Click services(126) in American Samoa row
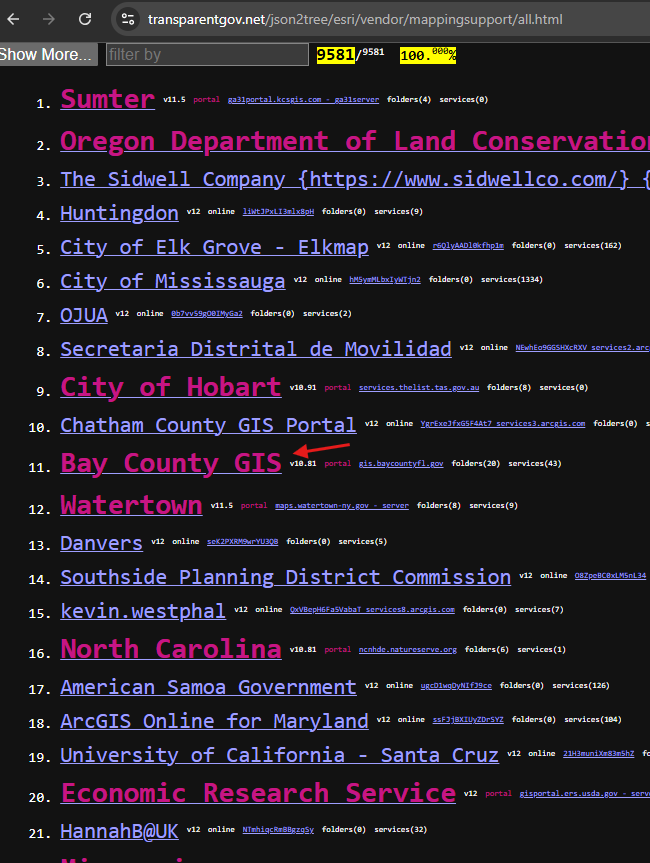 [x=581, y=686]
